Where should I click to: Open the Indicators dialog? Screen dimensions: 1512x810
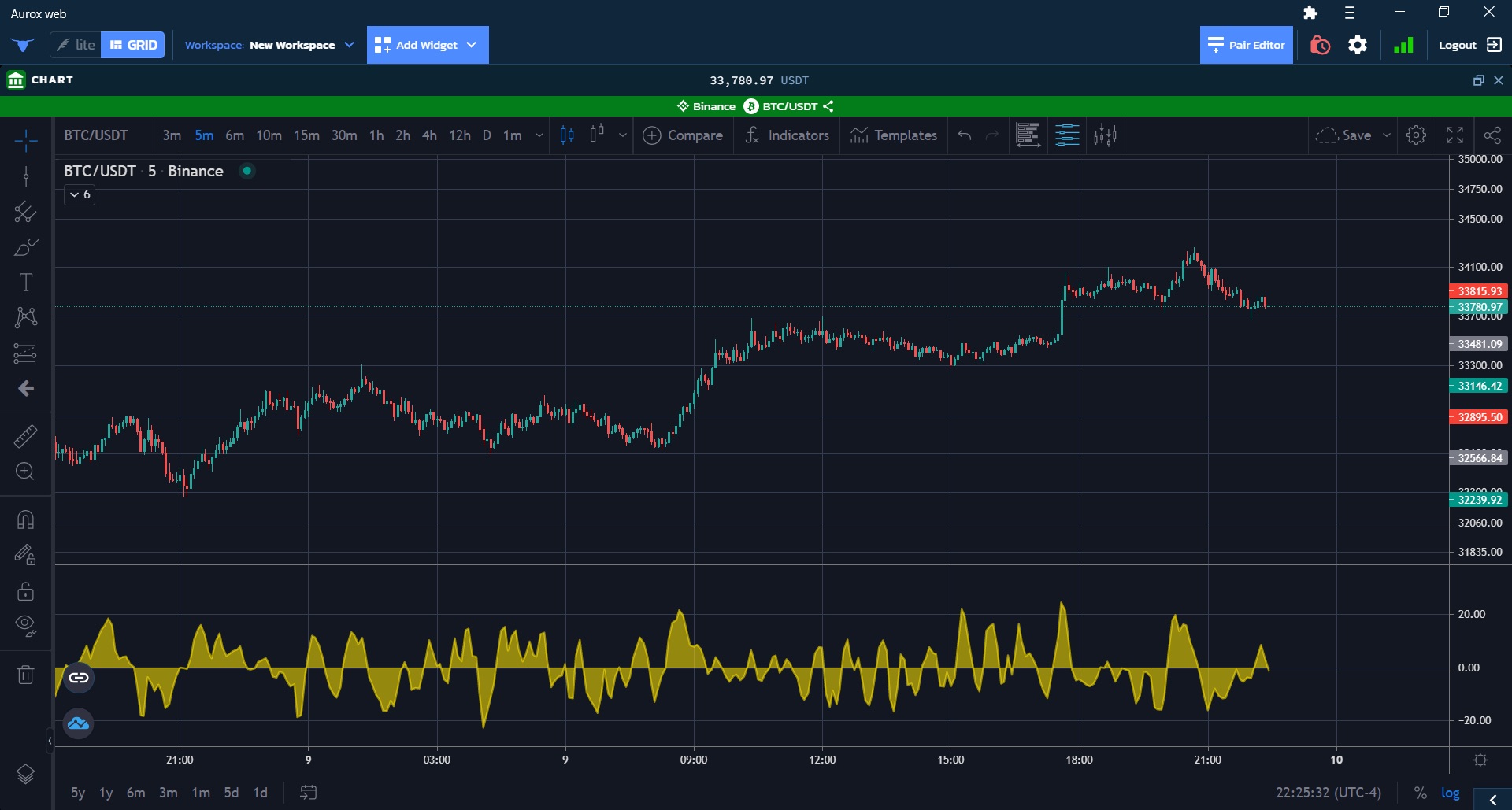click(x=787, y=135)
